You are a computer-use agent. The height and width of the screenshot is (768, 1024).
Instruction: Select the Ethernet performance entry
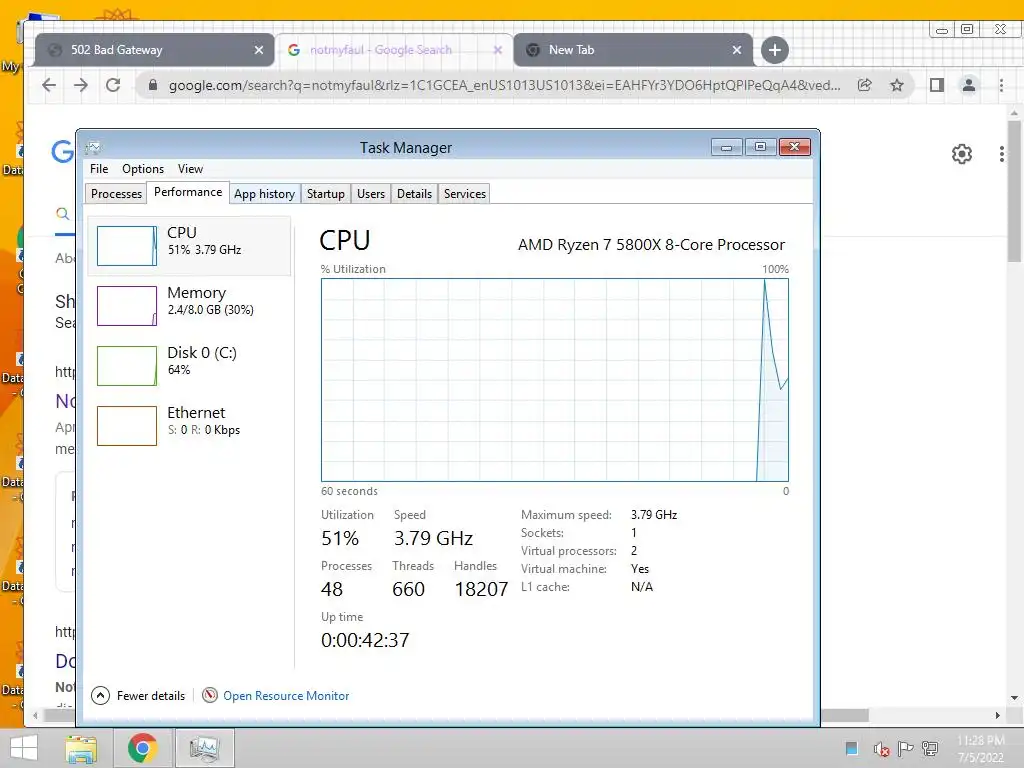coord(189,426)
